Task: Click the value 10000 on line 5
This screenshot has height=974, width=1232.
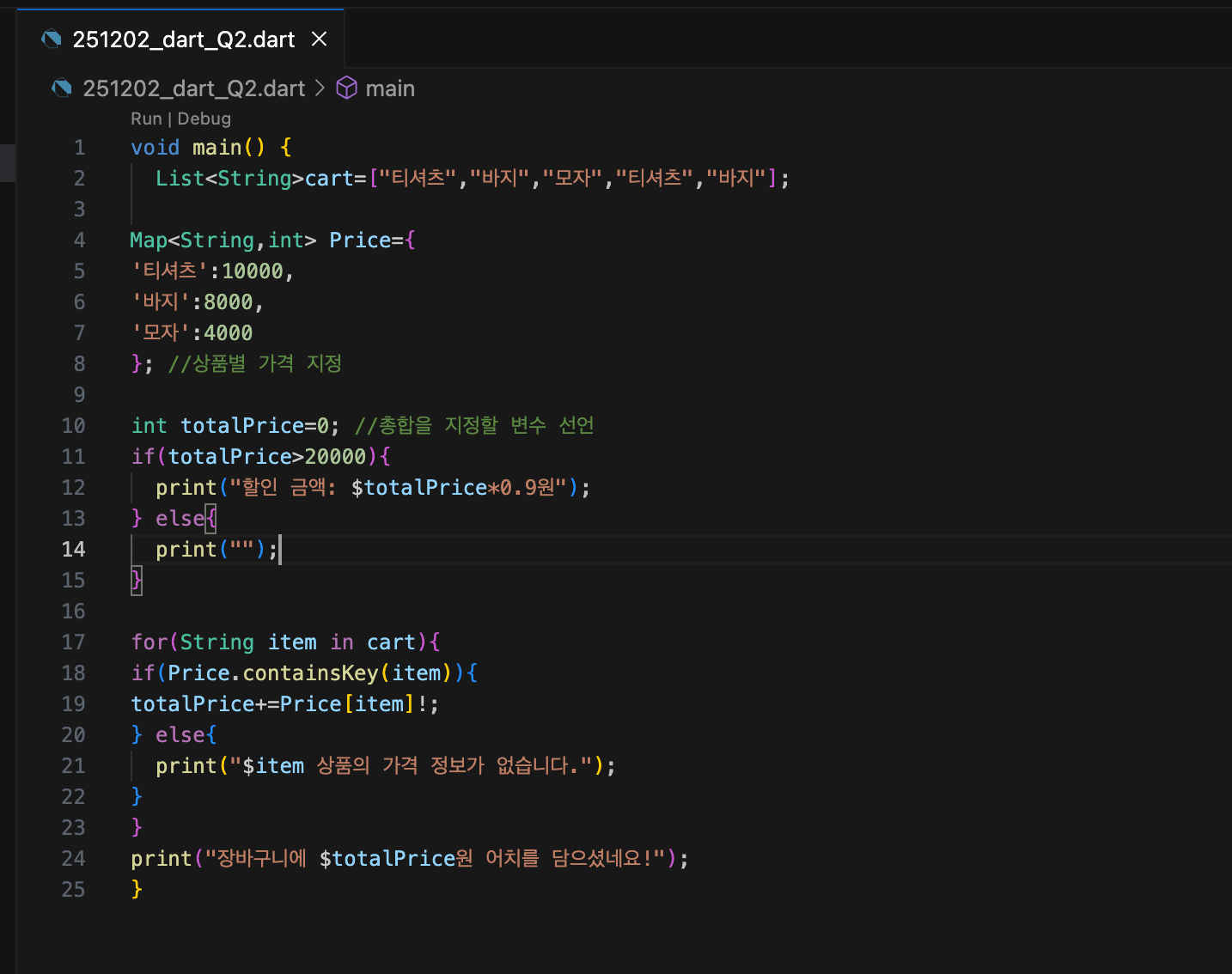Action: point(253,271)
